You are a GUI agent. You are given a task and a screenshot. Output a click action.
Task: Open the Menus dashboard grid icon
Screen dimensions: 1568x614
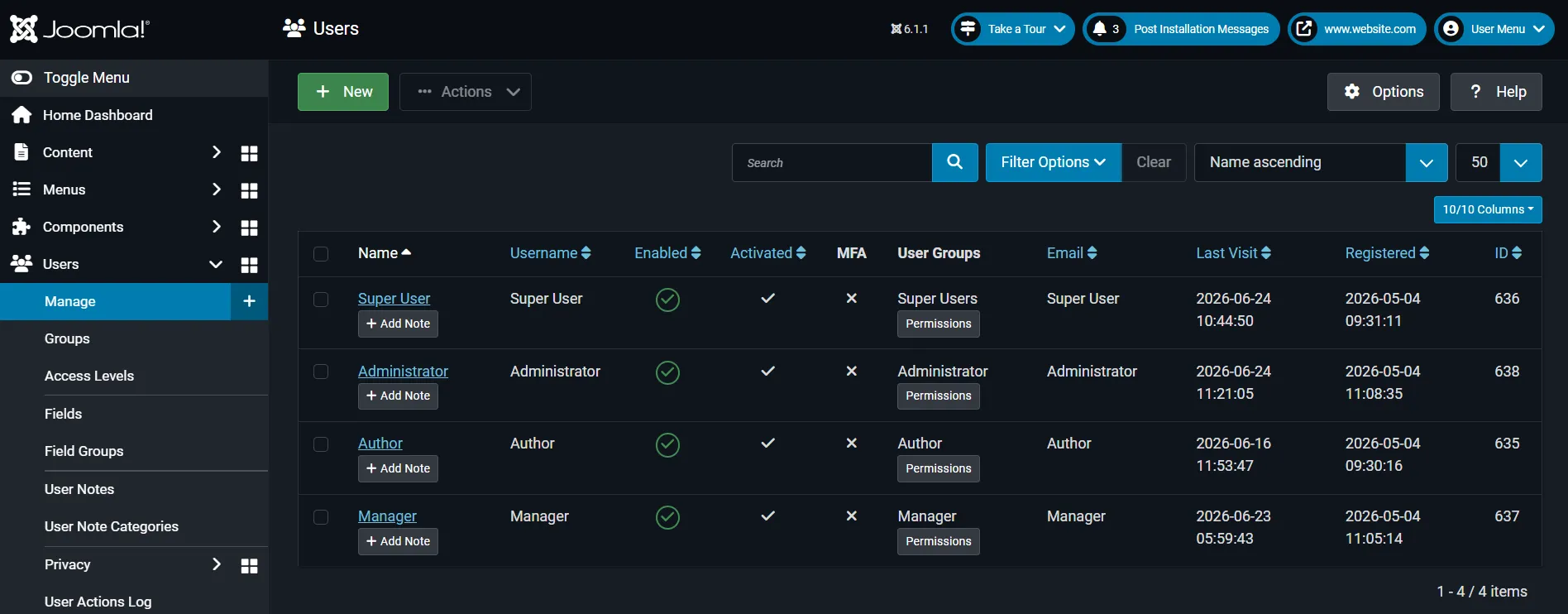click(x=249, y=190)
